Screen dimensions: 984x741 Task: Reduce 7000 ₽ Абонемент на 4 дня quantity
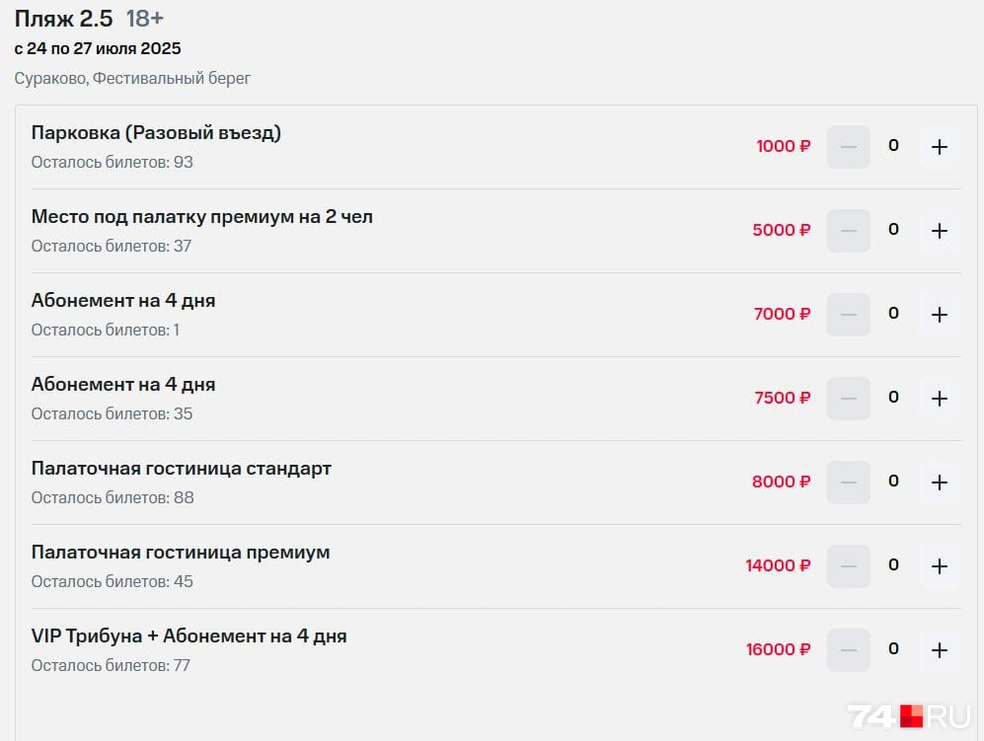point(848,315)
